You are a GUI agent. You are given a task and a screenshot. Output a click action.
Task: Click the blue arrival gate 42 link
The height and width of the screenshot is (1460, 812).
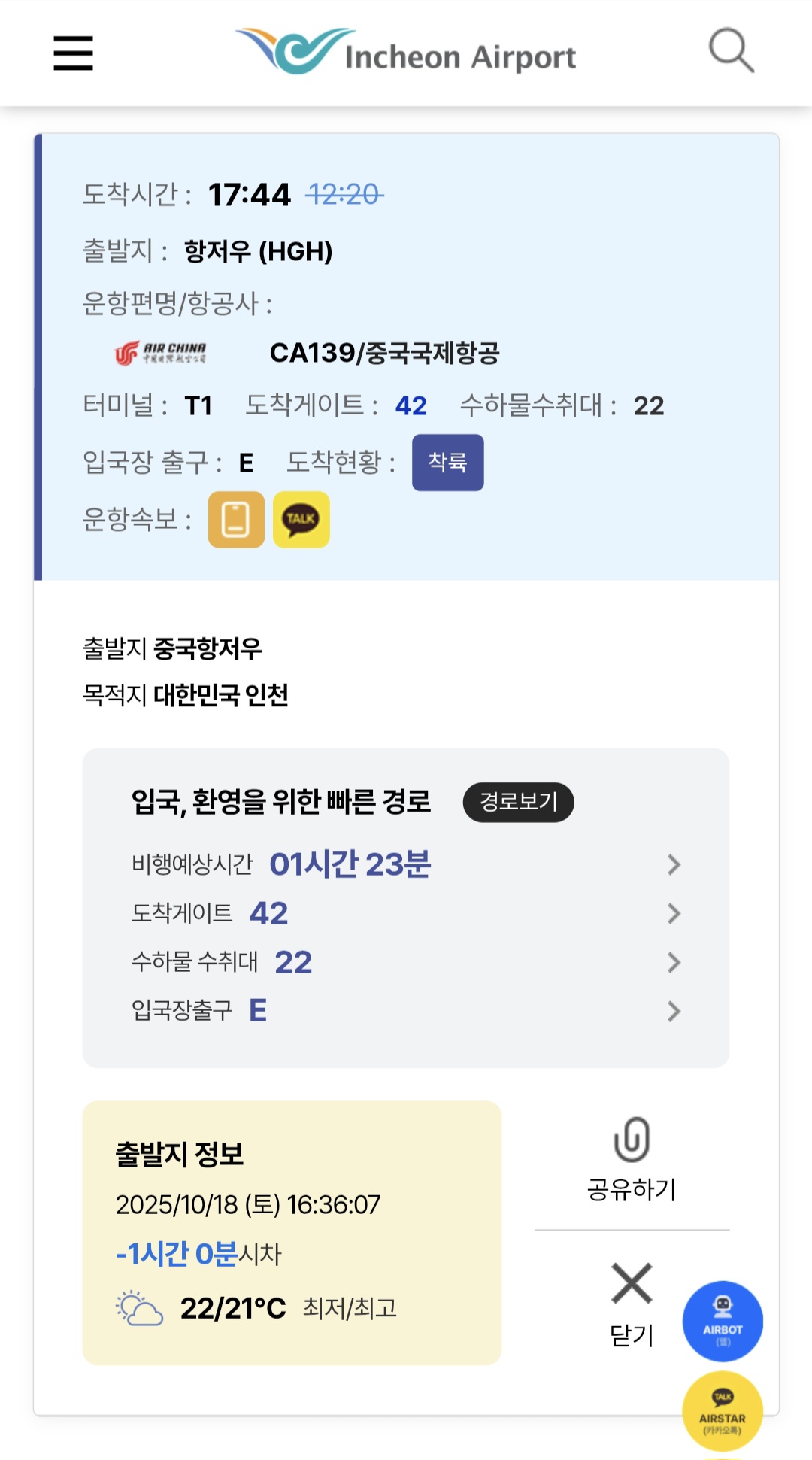411,406
